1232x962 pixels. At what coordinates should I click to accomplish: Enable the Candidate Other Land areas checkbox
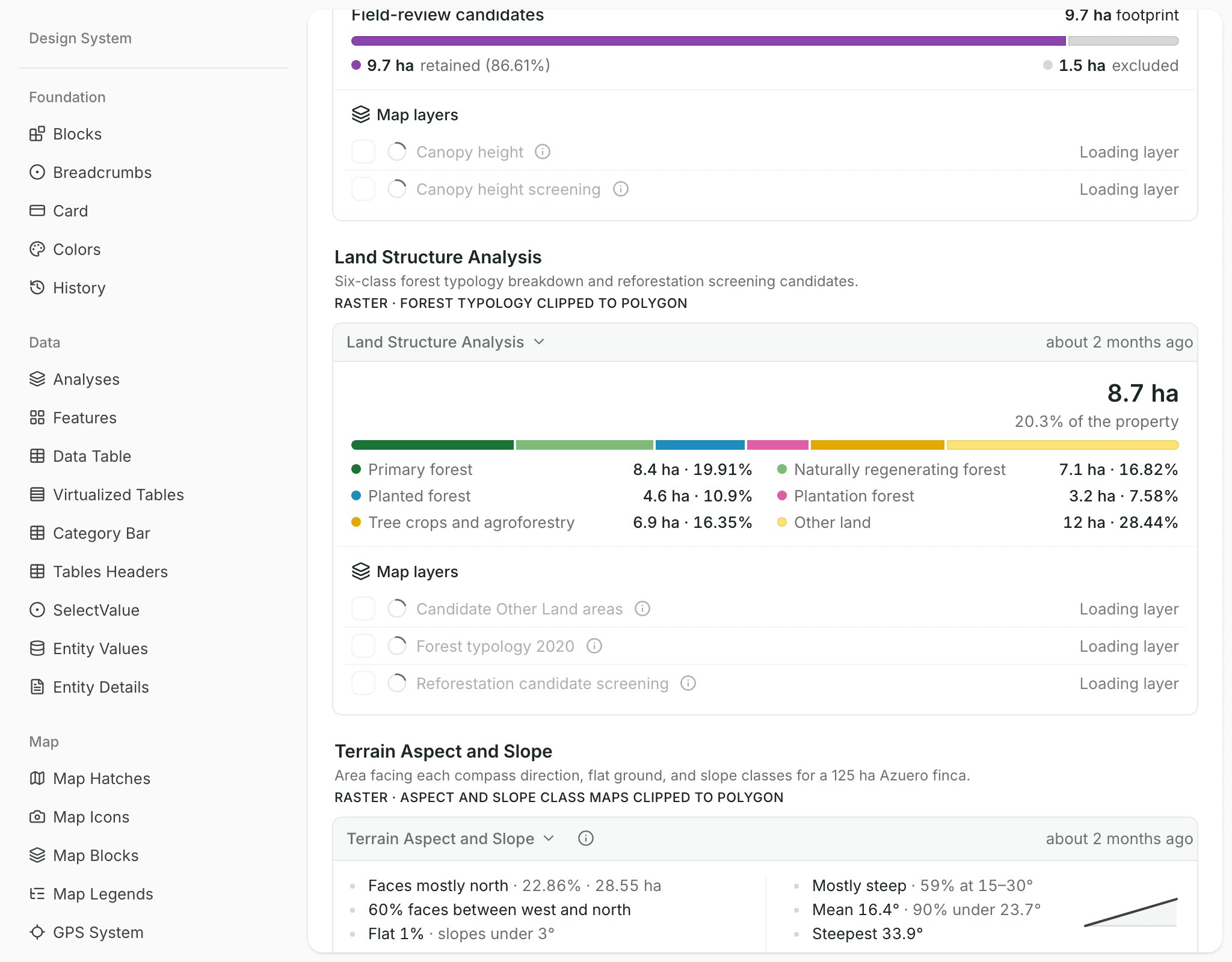click(363, 609)
